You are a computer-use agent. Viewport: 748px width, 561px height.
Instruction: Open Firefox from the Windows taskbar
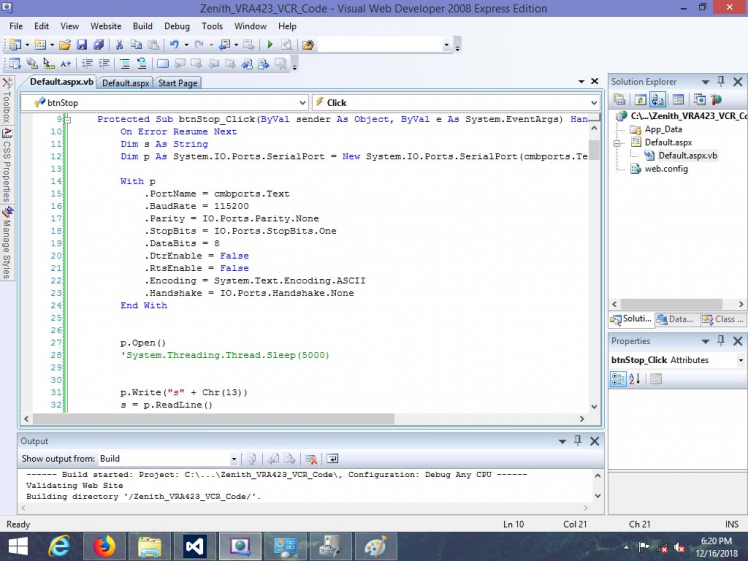click(x=103, y=546)
